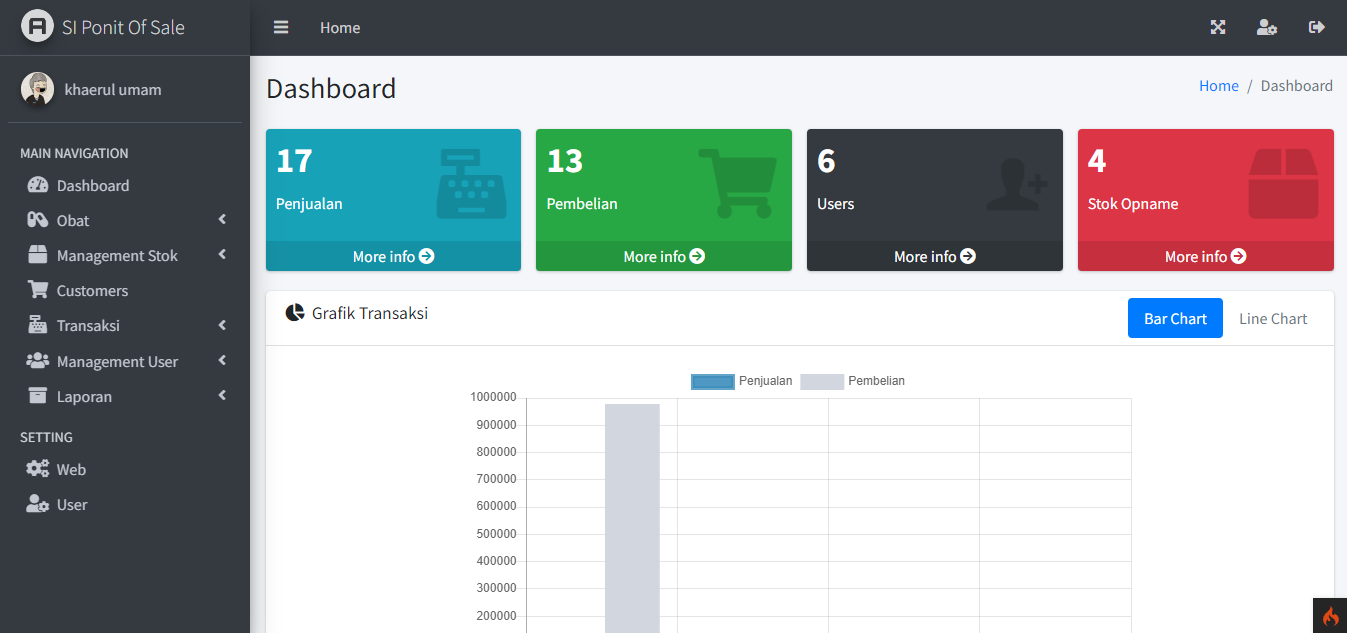Screen dimensions: 1347x633
Task: Enter fullscreen mode using expand icon
Action: 1218,28
